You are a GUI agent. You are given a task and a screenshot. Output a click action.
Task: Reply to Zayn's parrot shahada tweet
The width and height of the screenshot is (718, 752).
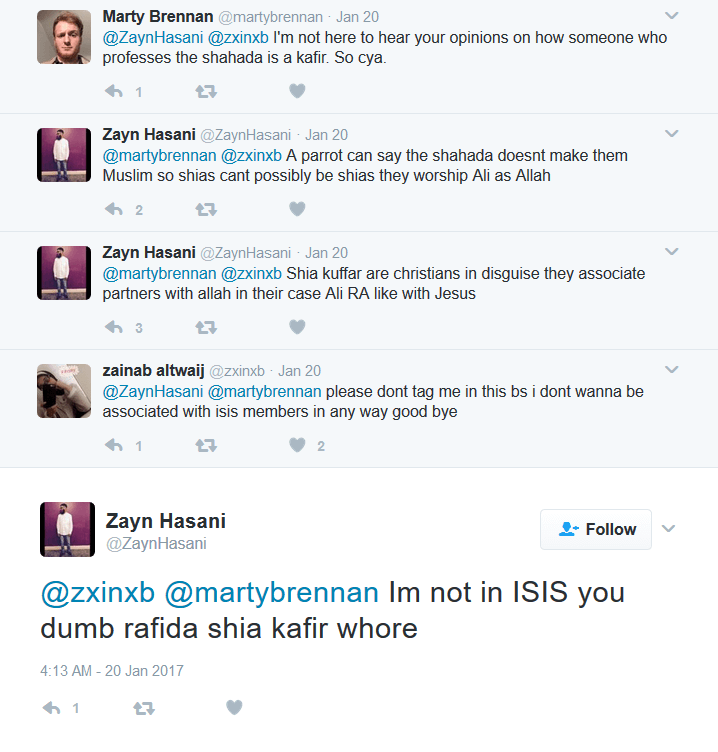[x=114, y=209]
